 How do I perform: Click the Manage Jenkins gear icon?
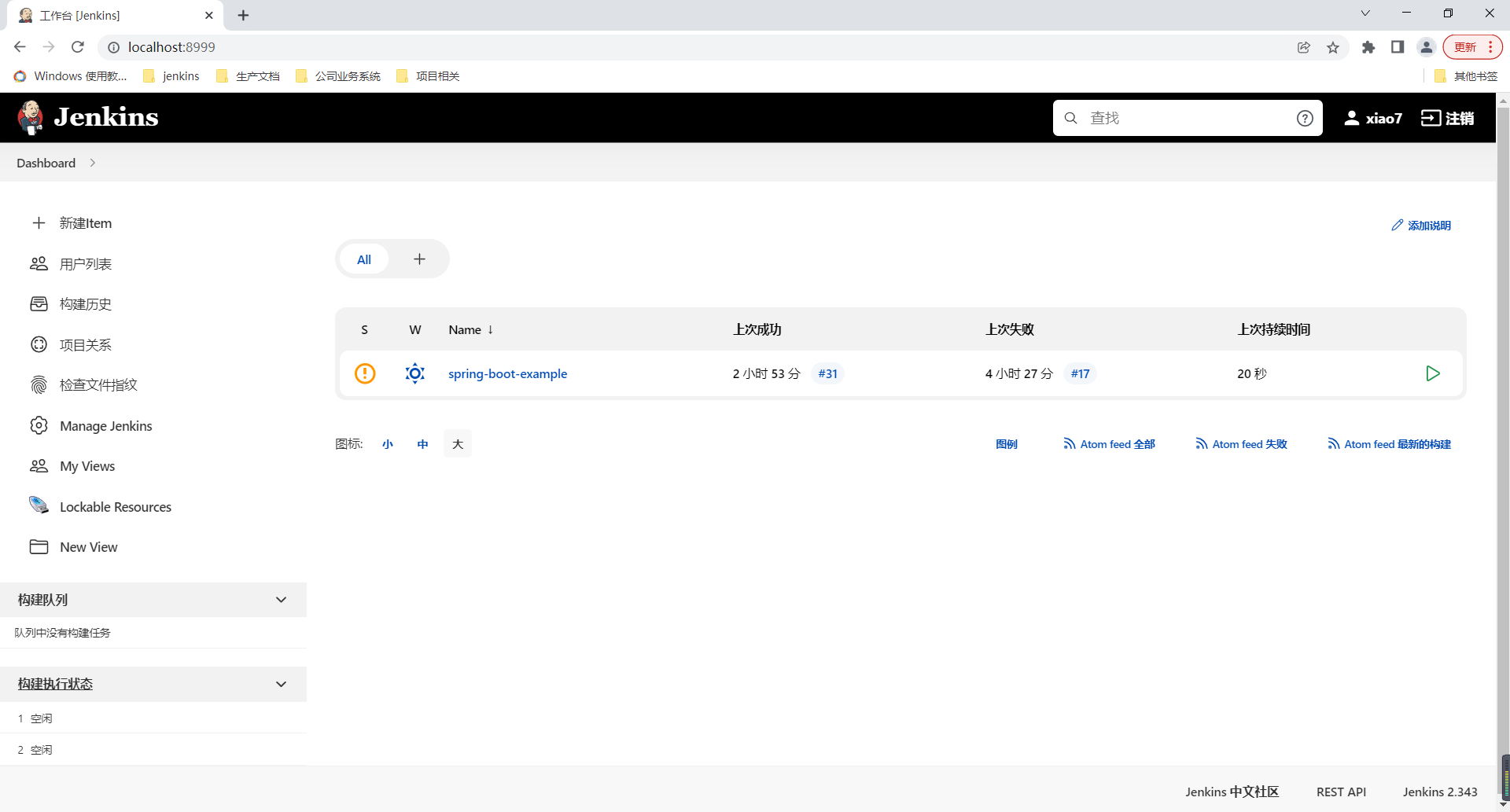39,425
